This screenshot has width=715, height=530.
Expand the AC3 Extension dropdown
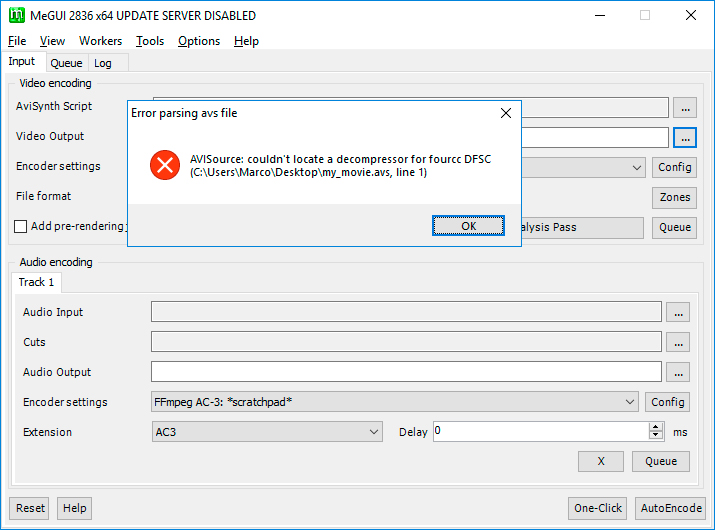[x=374, y=432]
